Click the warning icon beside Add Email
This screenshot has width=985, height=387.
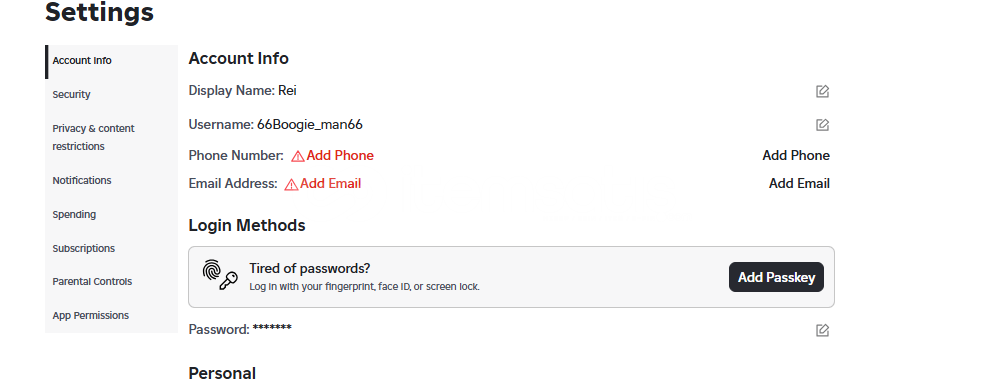coord(291,184)
